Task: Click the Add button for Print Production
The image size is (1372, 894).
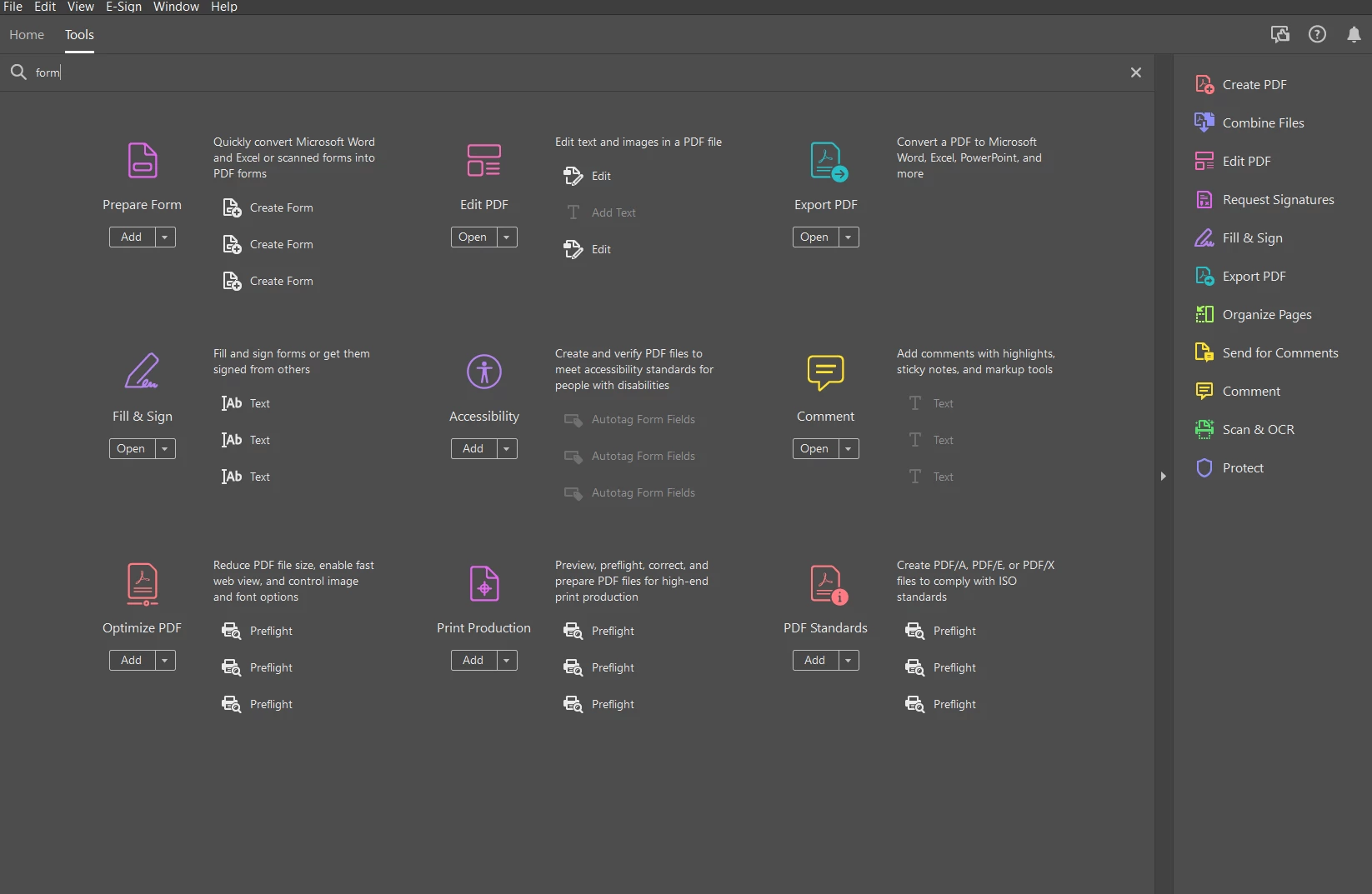Action: coord(473,661)
